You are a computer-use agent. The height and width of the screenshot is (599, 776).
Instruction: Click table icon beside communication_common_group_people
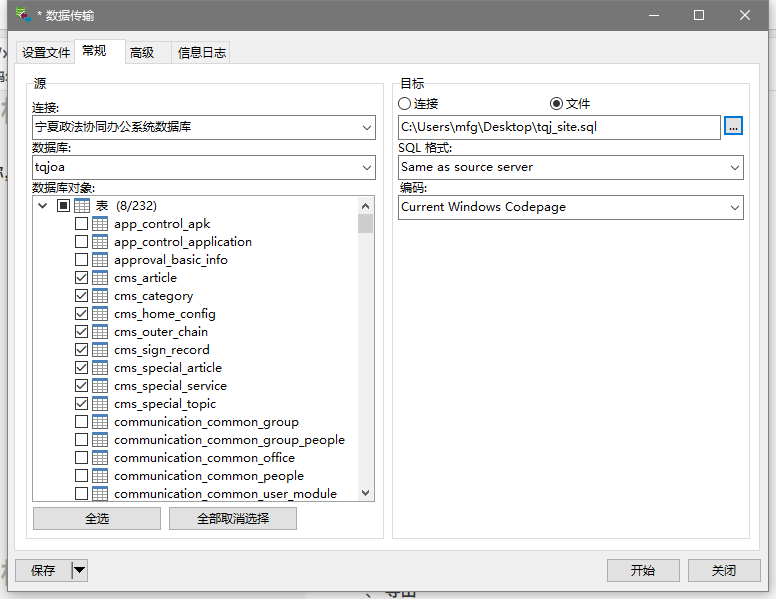100,440
